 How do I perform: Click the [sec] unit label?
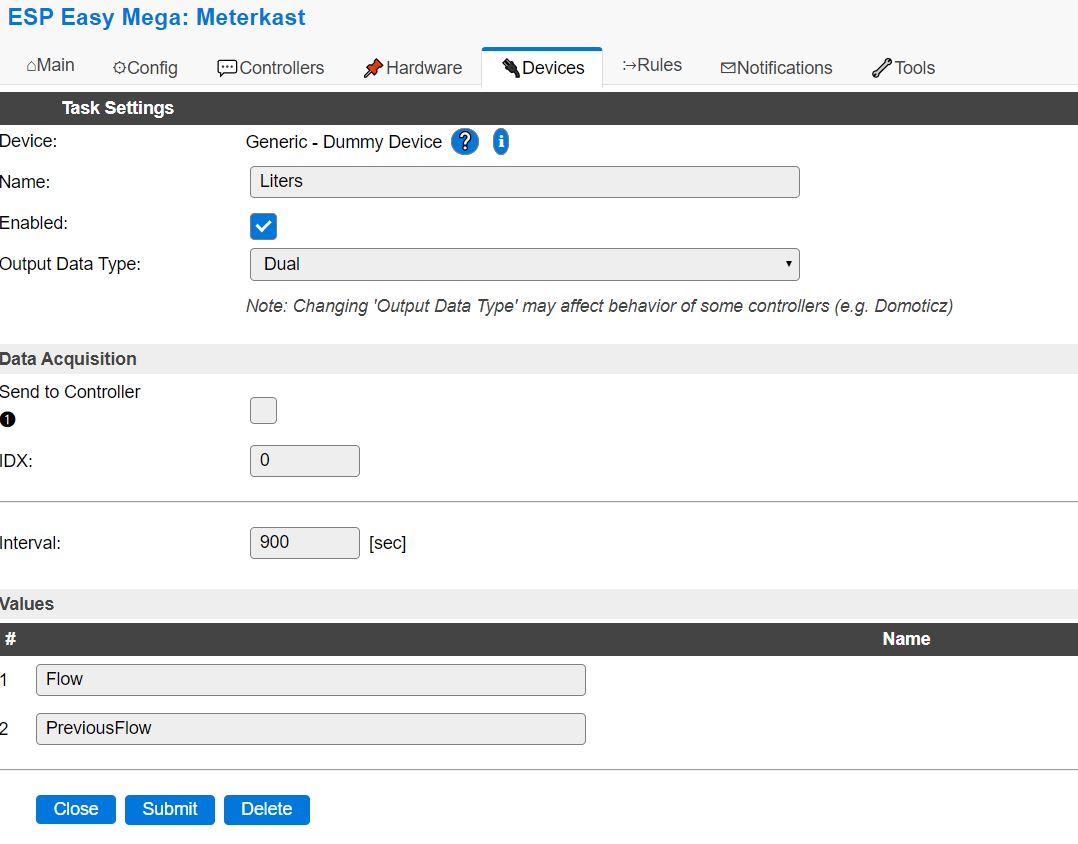point(388,543)
